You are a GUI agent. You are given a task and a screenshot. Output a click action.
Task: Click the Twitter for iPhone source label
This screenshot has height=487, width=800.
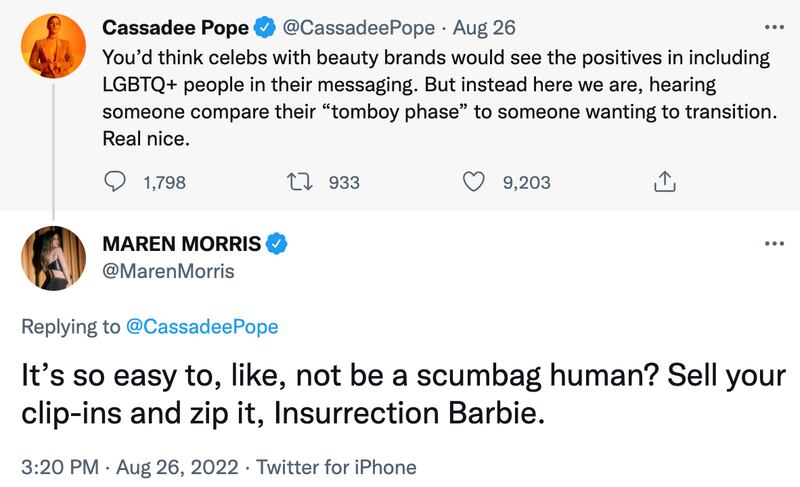[x=342, y=466]
